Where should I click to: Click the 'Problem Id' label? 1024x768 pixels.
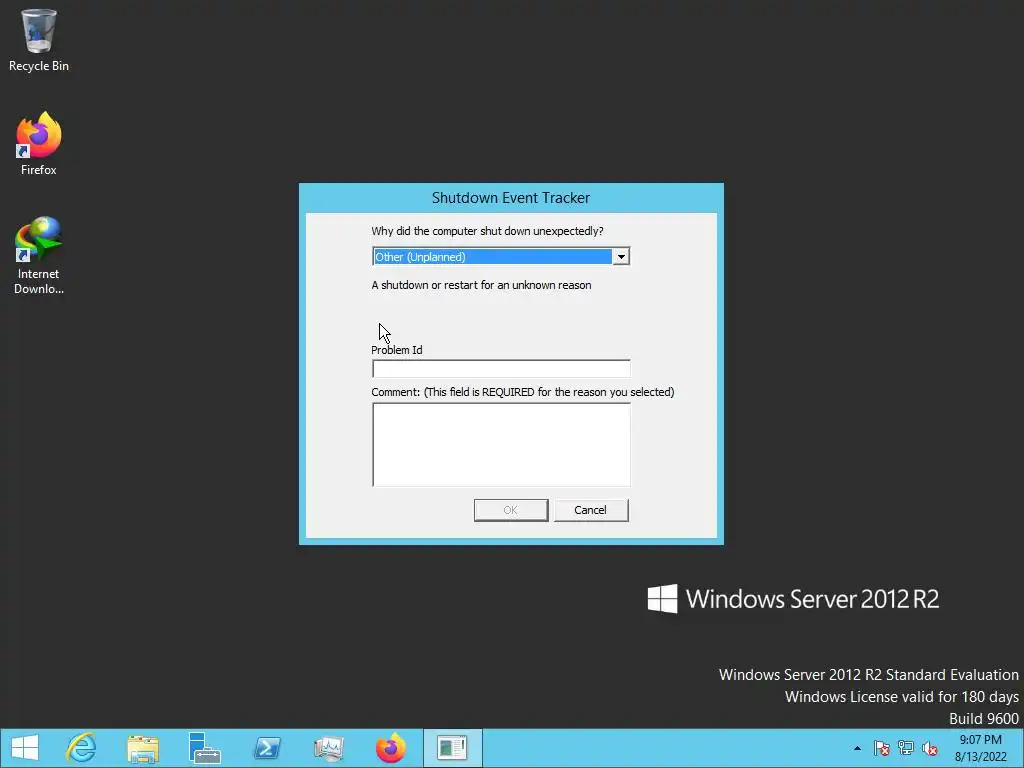tap(396, 350)
